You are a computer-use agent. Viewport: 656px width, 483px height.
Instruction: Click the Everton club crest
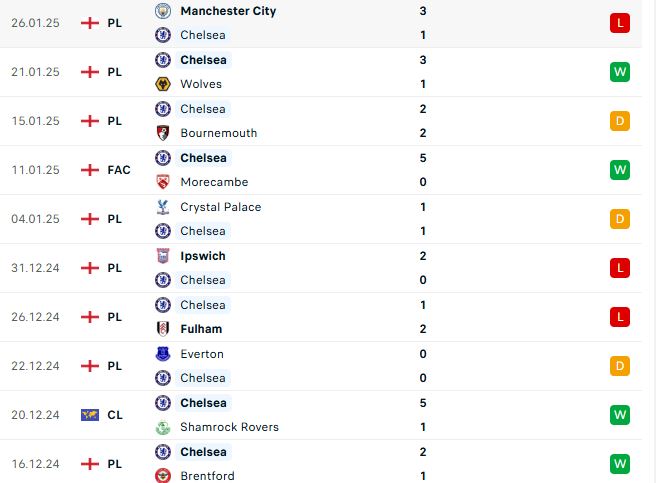pos(163,354)
